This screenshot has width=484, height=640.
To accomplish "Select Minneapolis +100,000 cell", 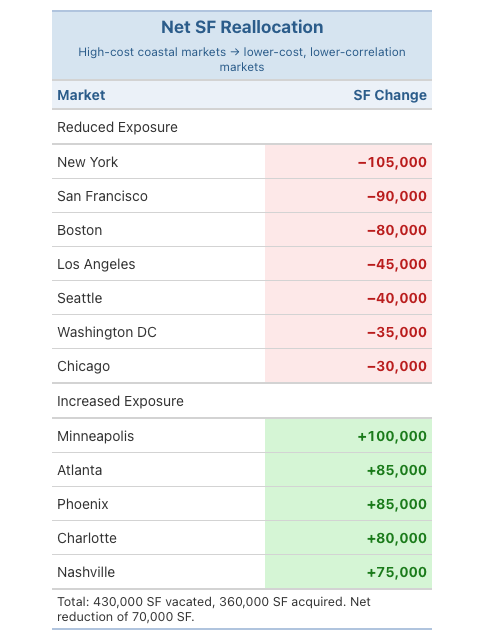I will tap(349, 436).
